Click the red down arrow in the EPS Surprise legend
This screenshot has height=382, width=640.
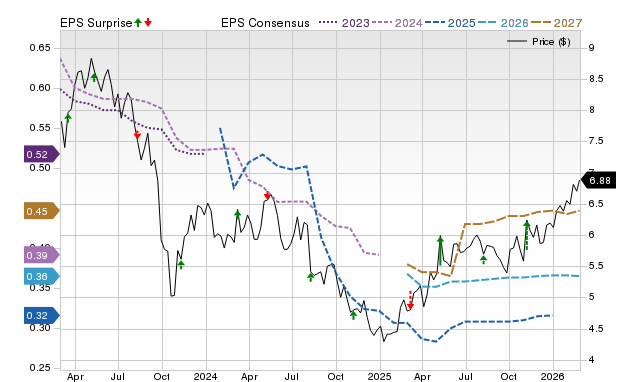[148, 23]
